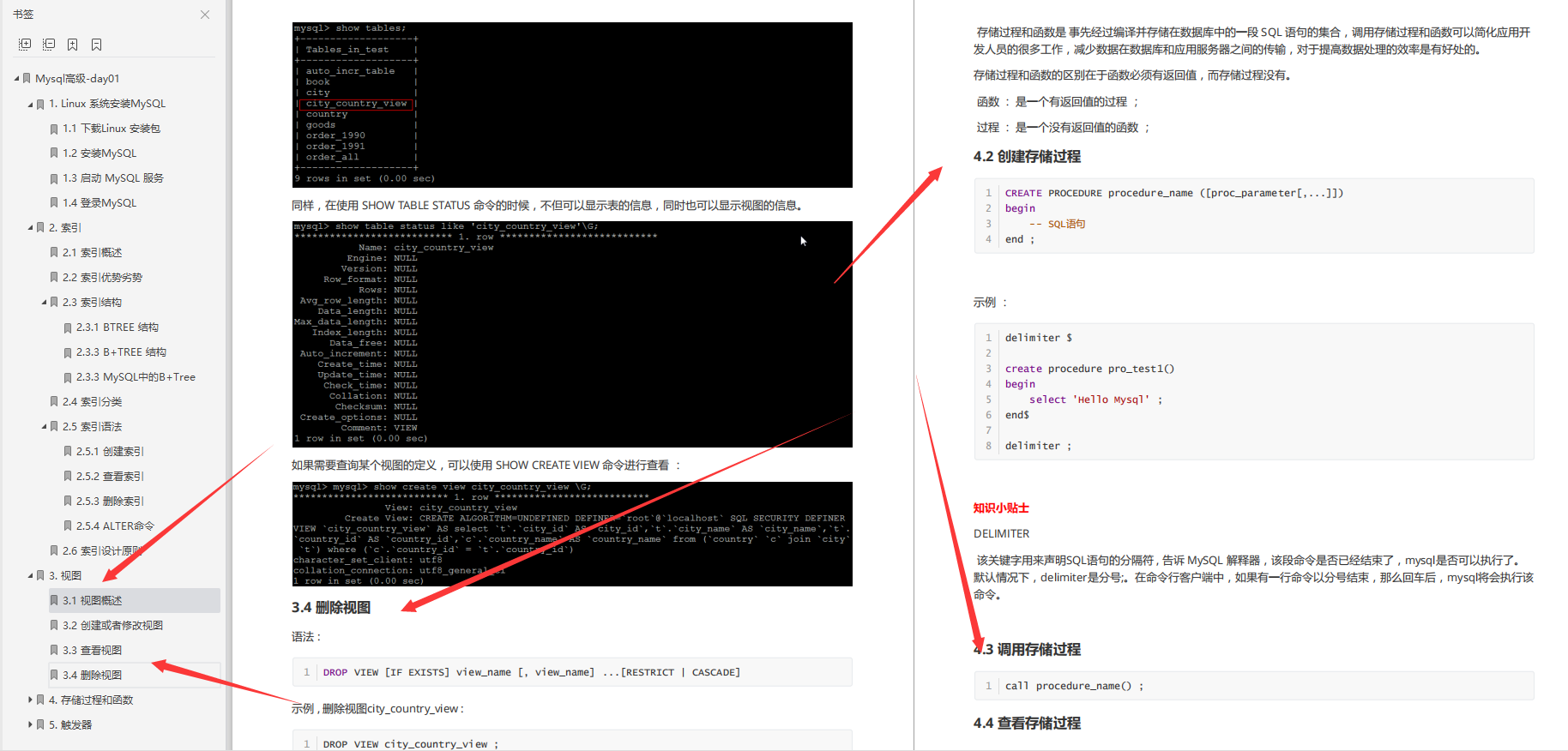The height and width of the screenshot is (751, 1568).
Task: Click the heading 4.2 创建存储过程
Action: 1027,157
